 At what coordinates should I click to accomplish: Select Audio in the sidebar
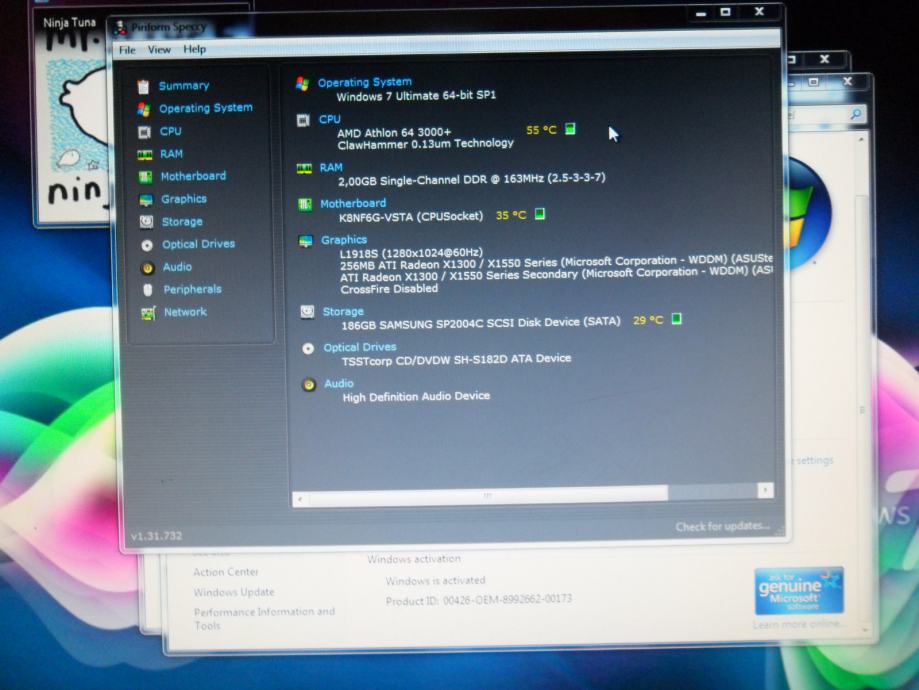pos(178,267)
